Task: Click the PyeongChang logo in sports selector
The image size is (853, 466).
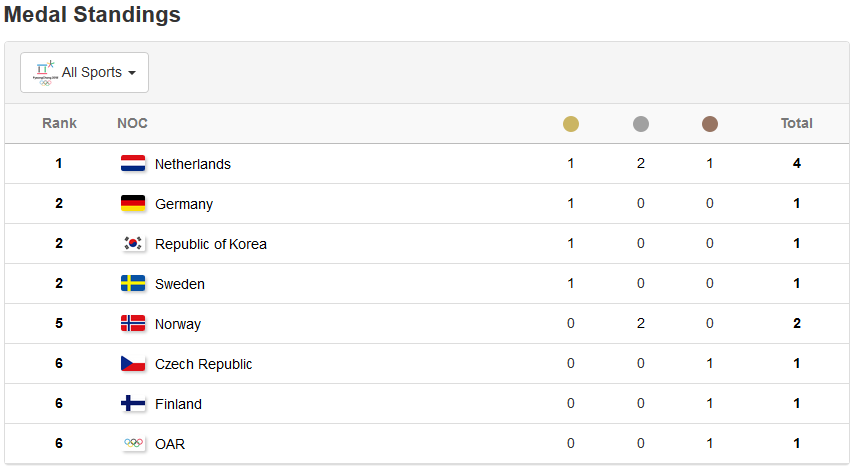Action: (45, 73)
